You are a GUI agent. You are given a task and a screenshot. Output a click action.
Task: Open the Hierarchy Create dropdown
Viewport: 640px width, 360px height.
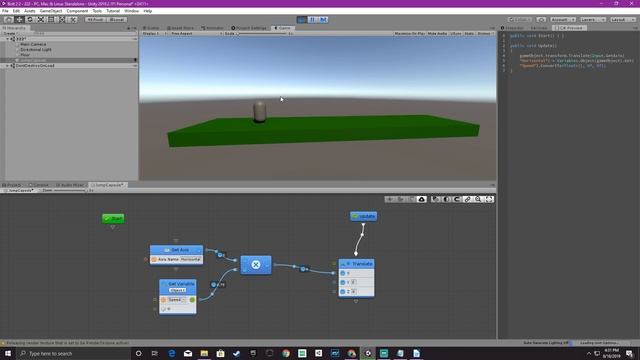[10, 33]
